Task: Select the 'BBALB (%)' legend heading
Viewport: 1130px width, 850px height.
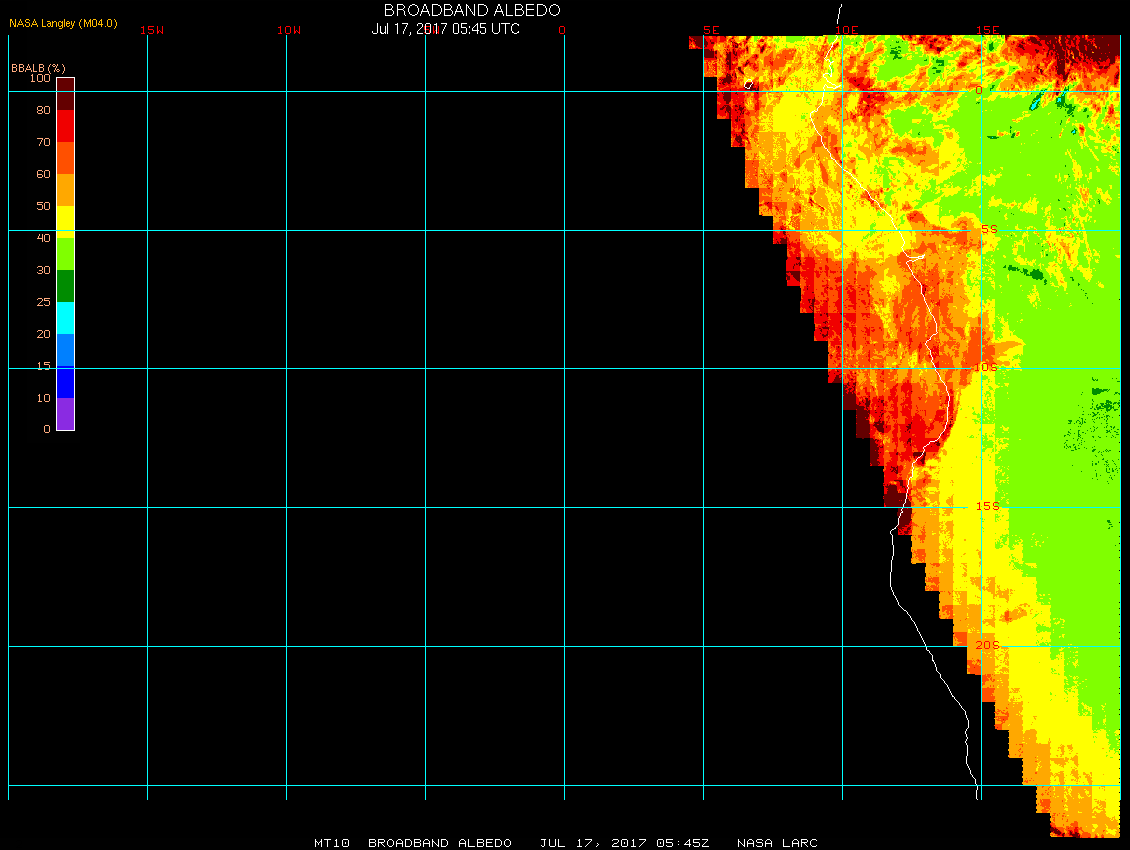Action: coord(38,68)
